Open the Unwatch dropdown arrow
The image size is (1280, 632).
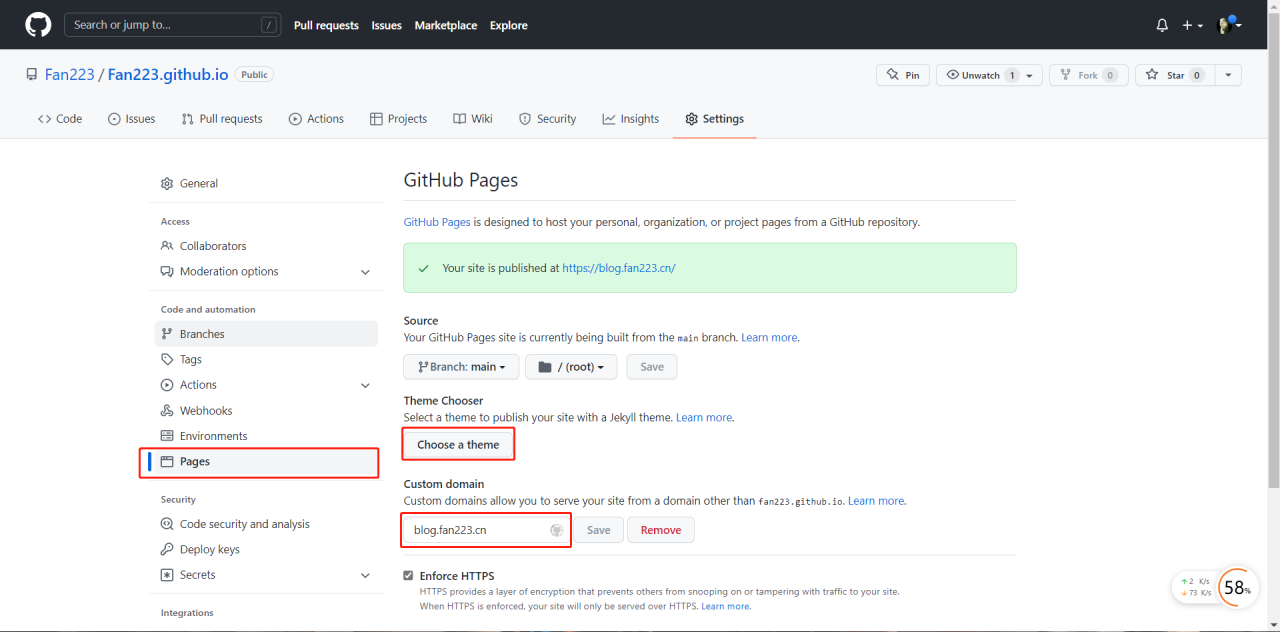[1030, 75]
